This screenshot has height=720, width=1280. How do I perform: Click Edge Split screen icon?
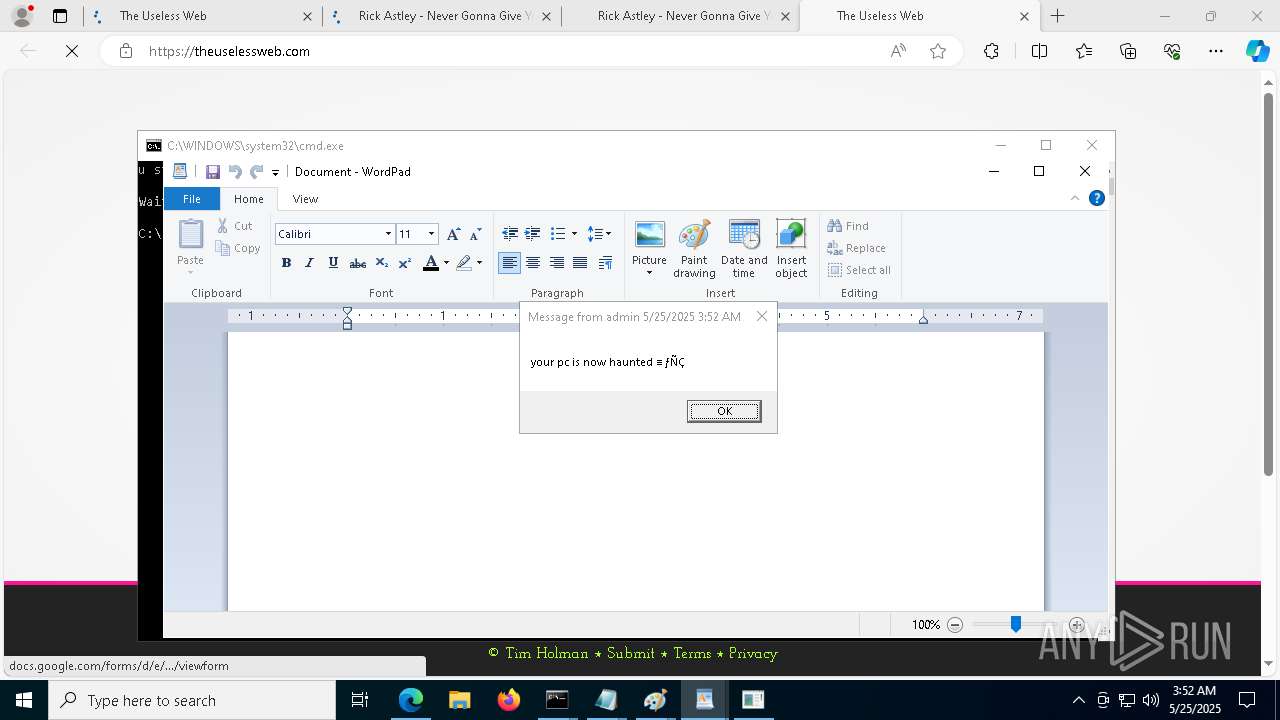click(x=1039, y=51)
